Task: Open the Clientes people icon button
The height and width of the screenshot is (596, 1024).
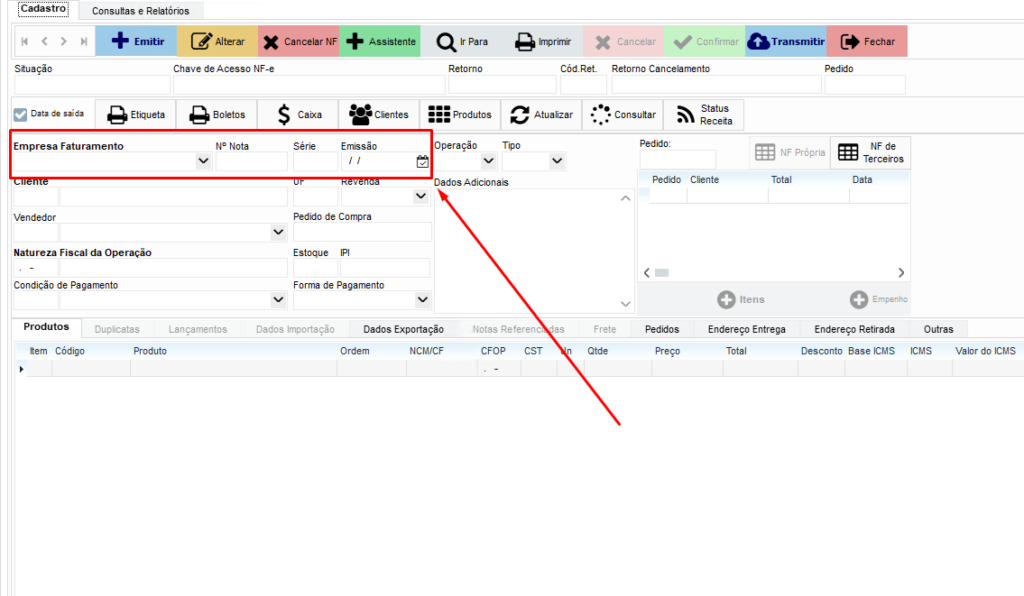Action: click(x=379, y=114)
